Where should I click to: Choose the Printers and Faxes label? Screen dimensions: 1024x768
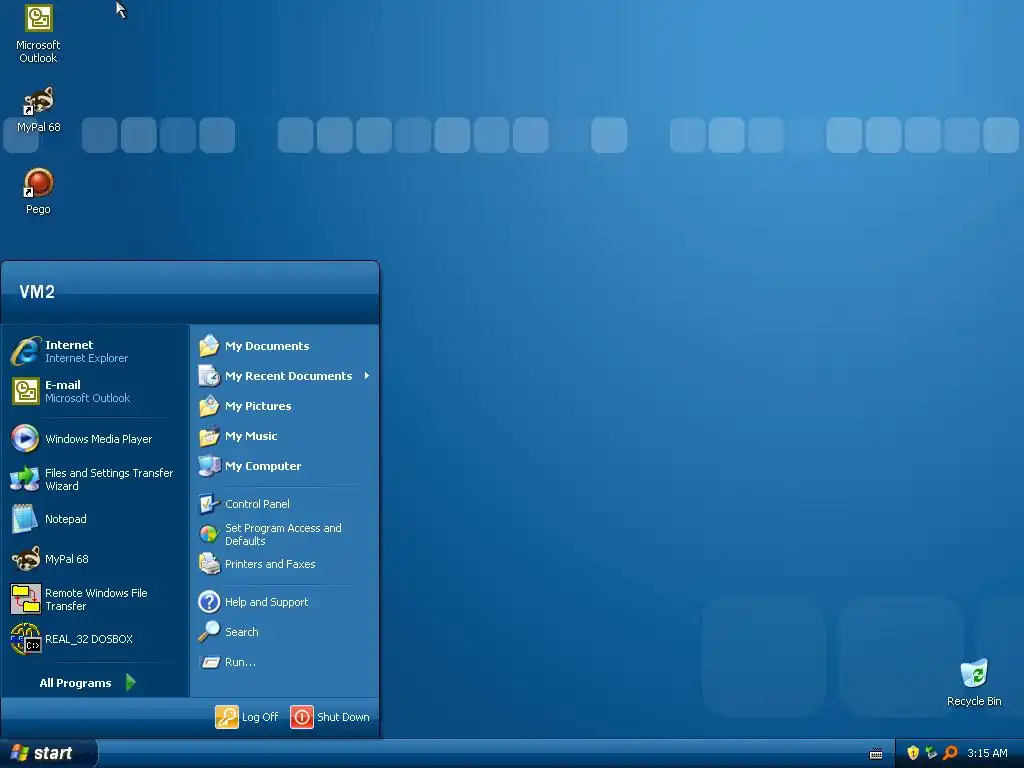[x=270, y=564]
